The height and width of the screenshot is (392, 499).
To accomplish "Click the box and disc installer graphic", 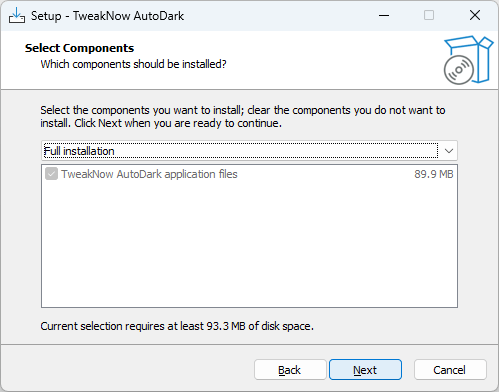I will pyautogui.click(x=468, y=60).
